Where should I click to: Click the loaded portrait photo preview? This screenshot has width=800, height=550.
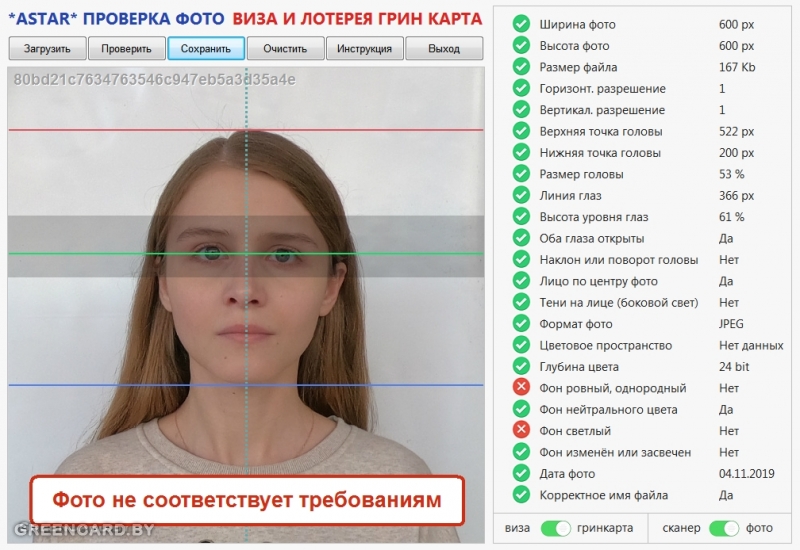tap(246, 305)
